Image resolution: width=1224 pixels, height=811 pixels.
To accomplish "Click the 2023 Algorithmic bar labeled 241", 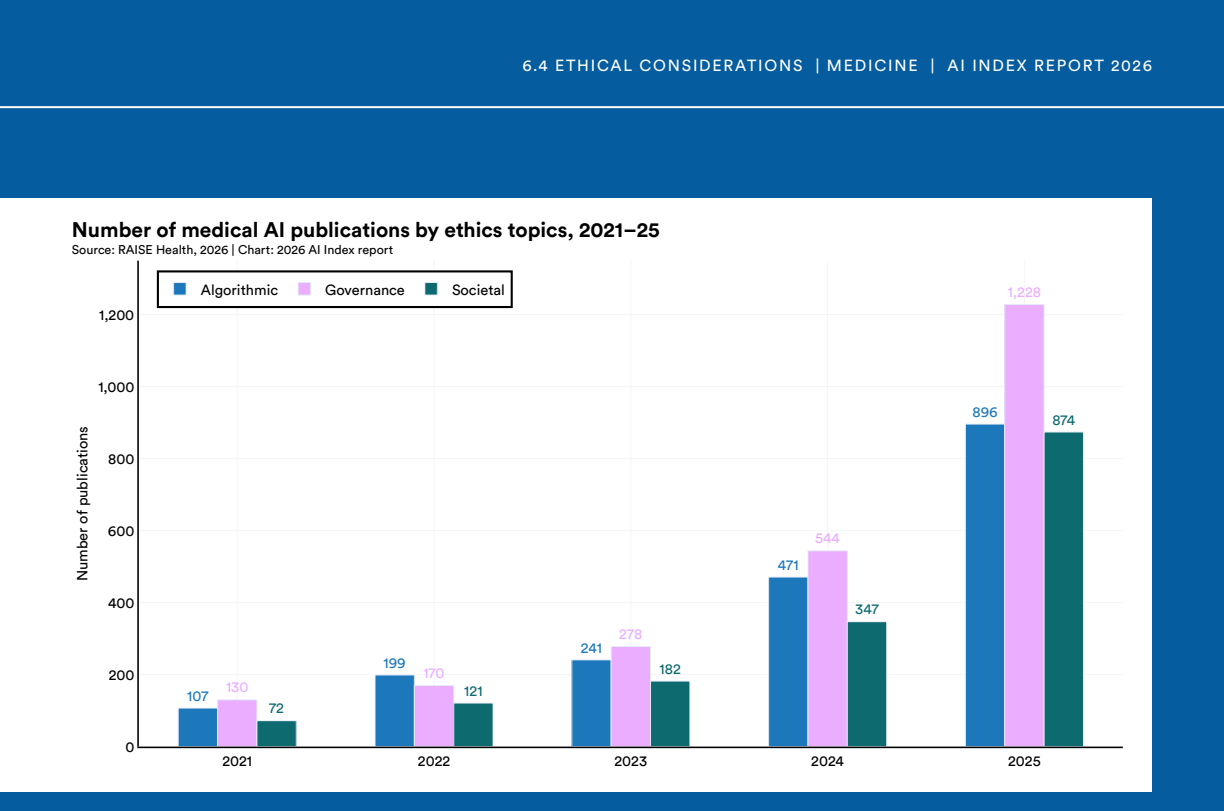I will [591, 703].
